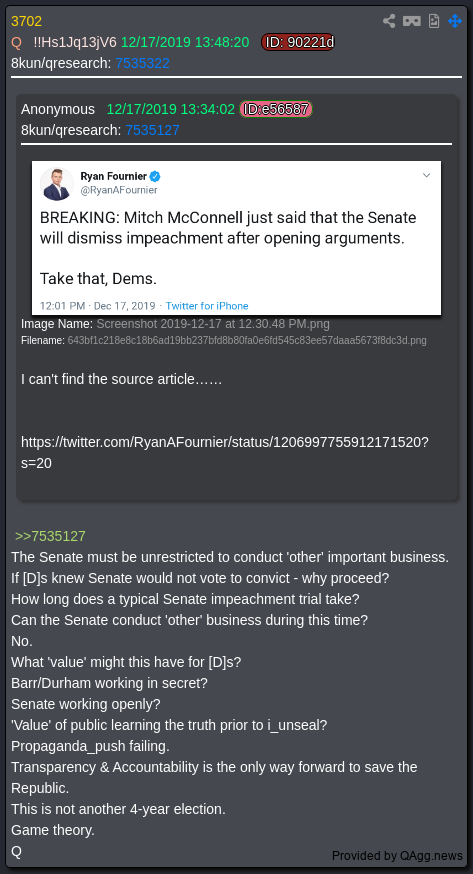473x874 pixels.
Task: Click the >>7535127 reply reference
Action: point(50,536)
